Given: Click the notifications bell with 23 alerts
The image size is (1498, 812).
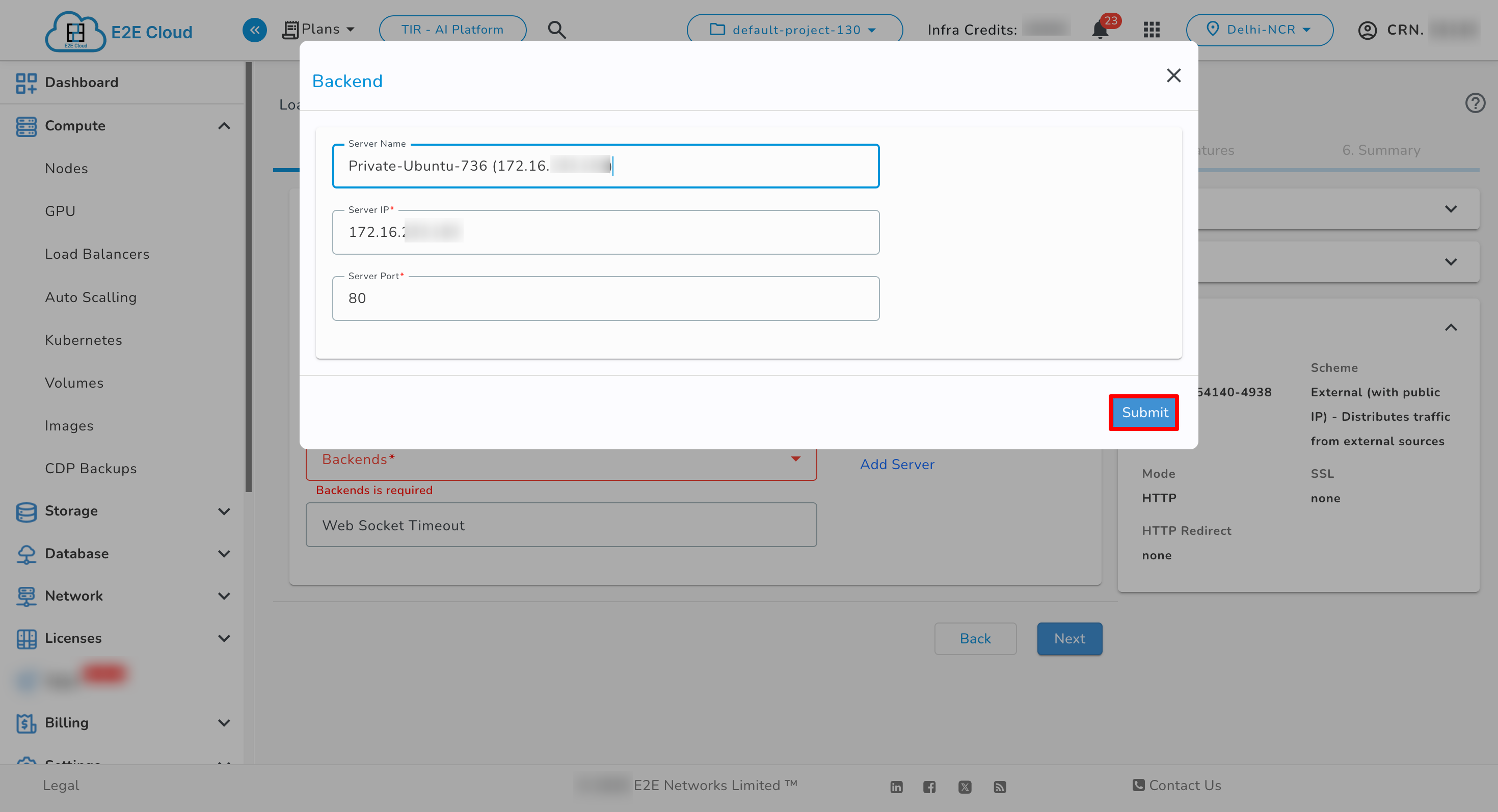Looking at the screenshot, I should point(1100,30).
